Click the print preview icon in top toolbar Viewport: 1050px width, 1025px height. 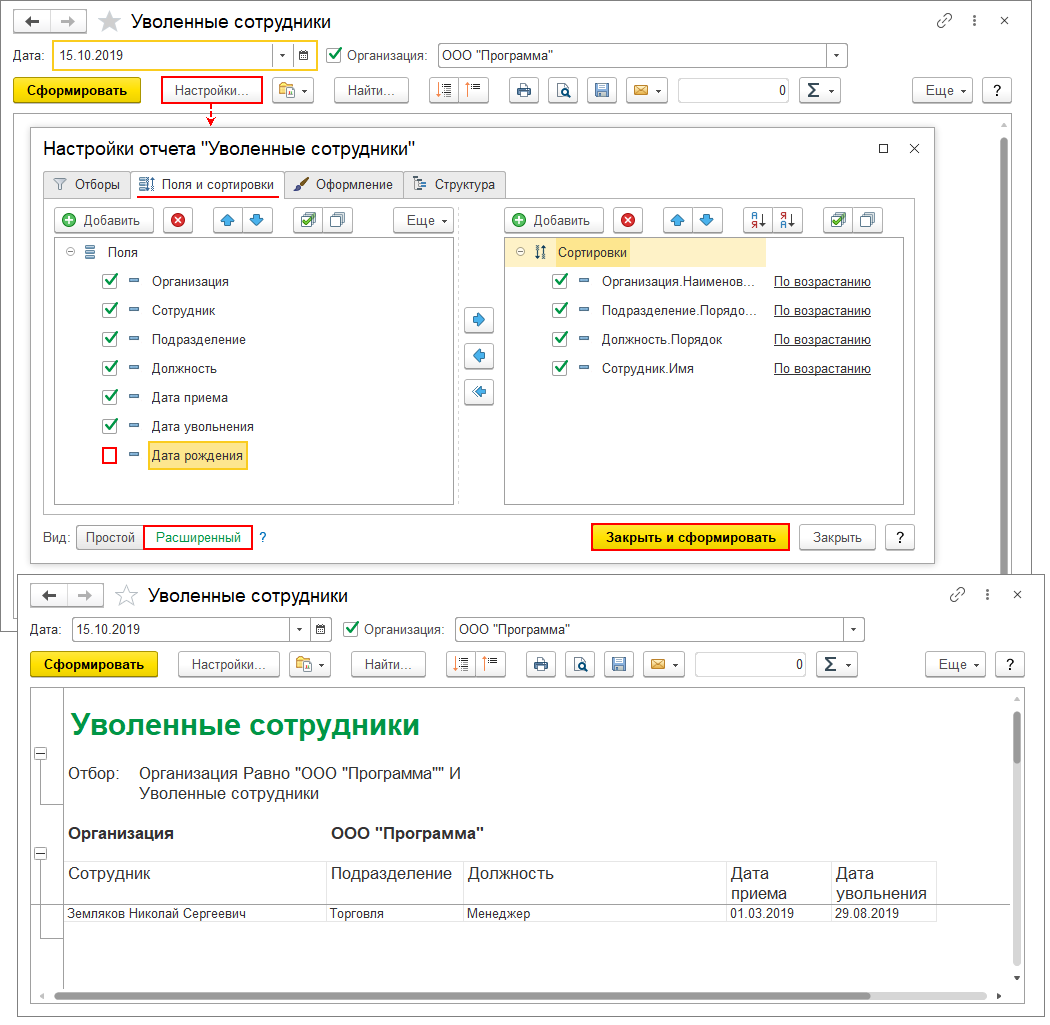pos(563,90)
